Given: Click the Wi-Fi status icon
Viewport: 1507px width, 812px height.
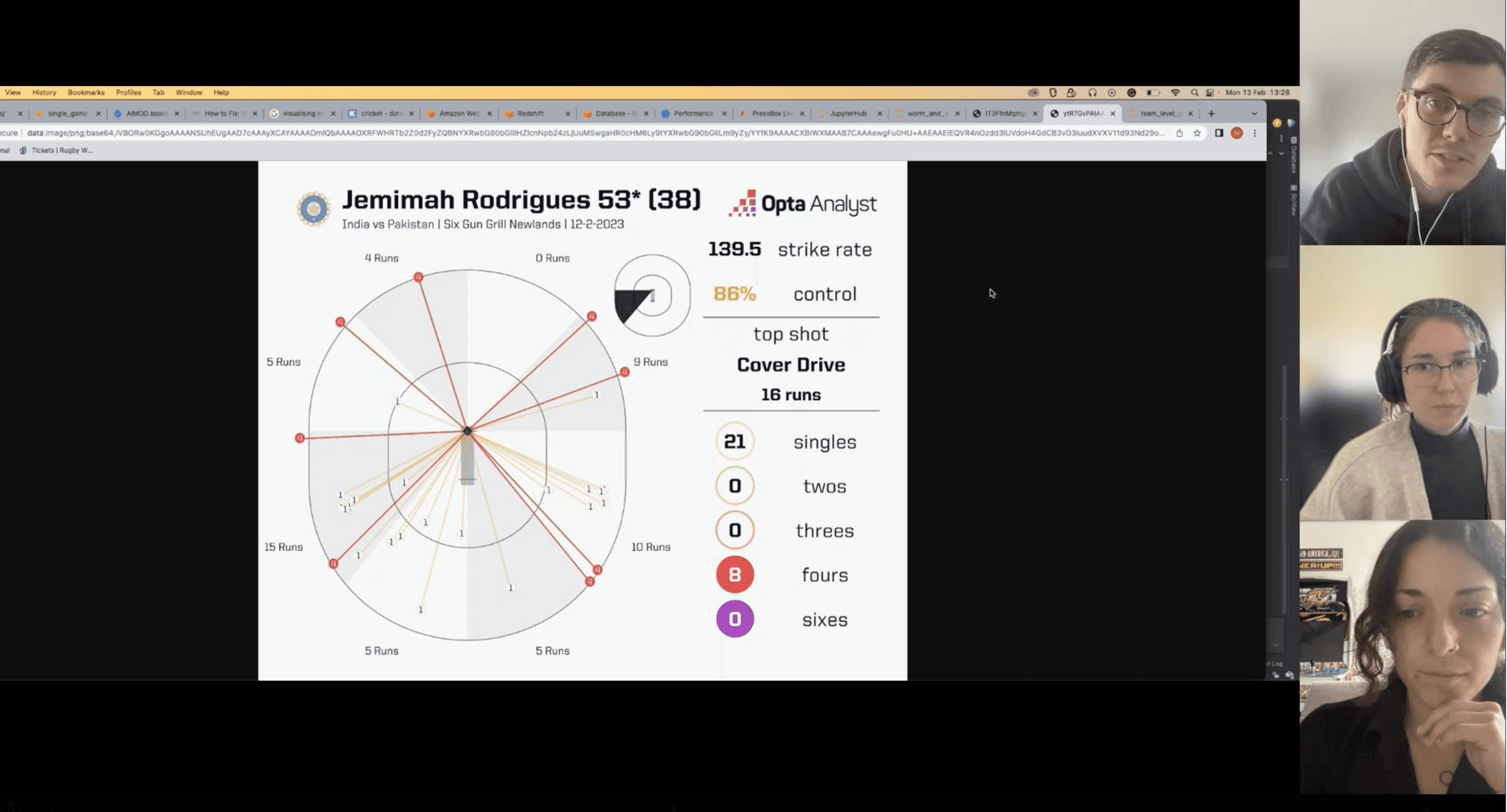Looking at the screenshot, I should point(1175,93).
